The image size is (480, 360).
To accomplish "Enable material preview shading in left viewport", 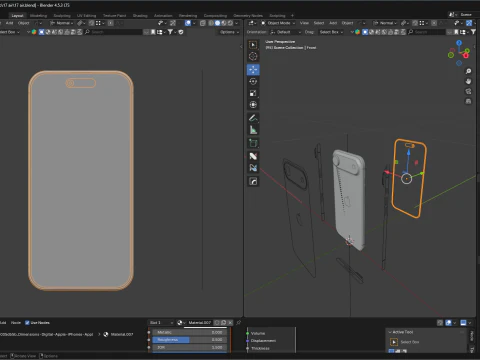I will [224, 23].
